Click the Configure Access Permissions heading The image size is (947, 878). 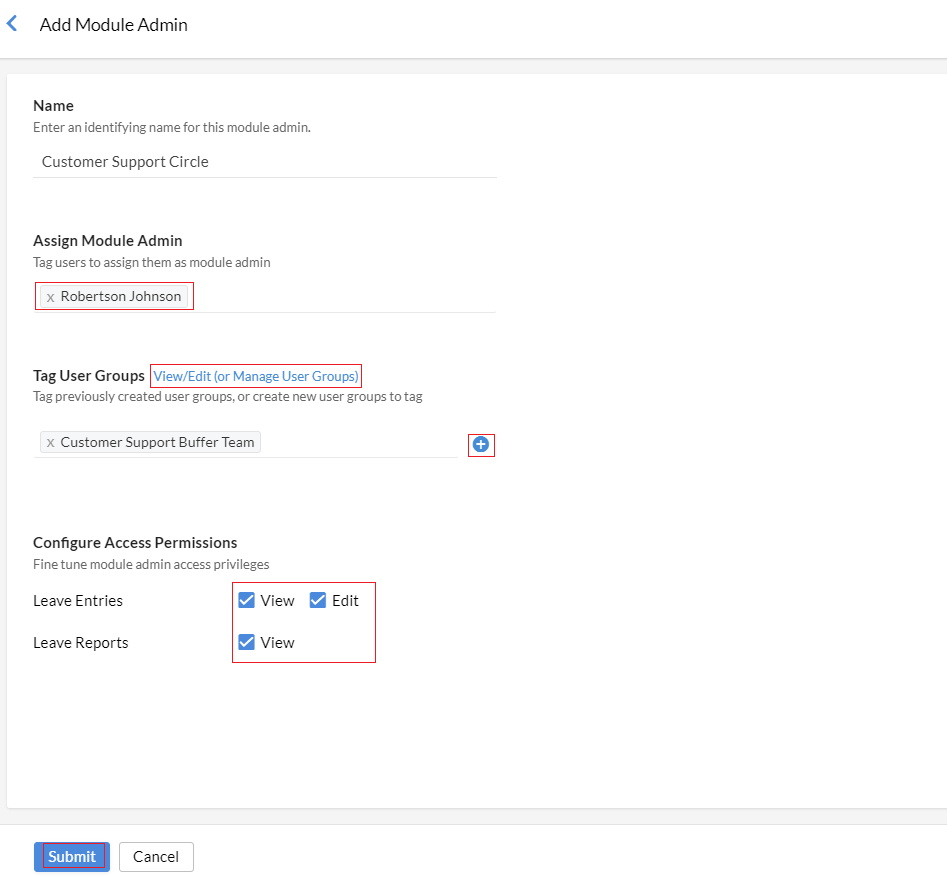135,542
